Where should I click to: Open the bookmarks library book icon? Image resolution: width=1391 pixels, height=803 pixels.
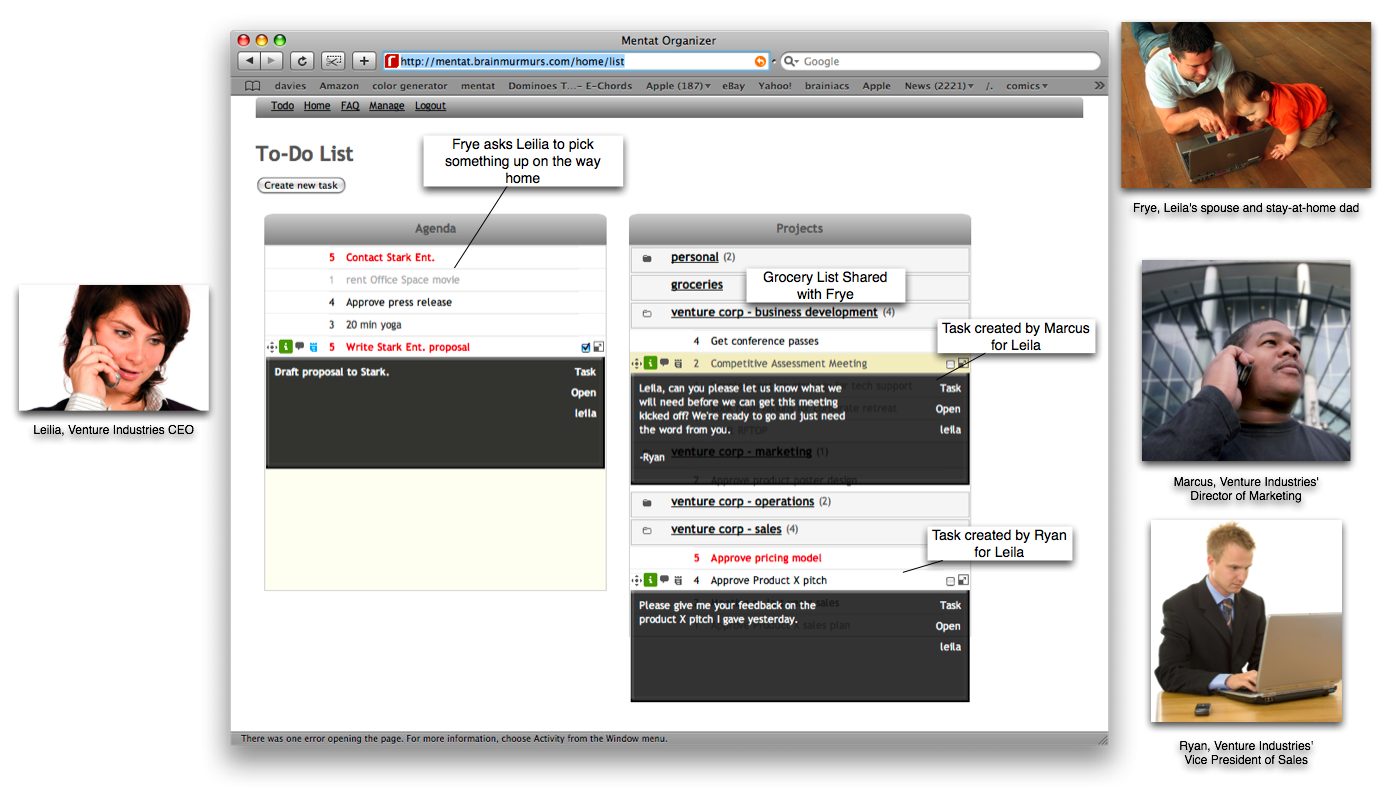point(253,86)
